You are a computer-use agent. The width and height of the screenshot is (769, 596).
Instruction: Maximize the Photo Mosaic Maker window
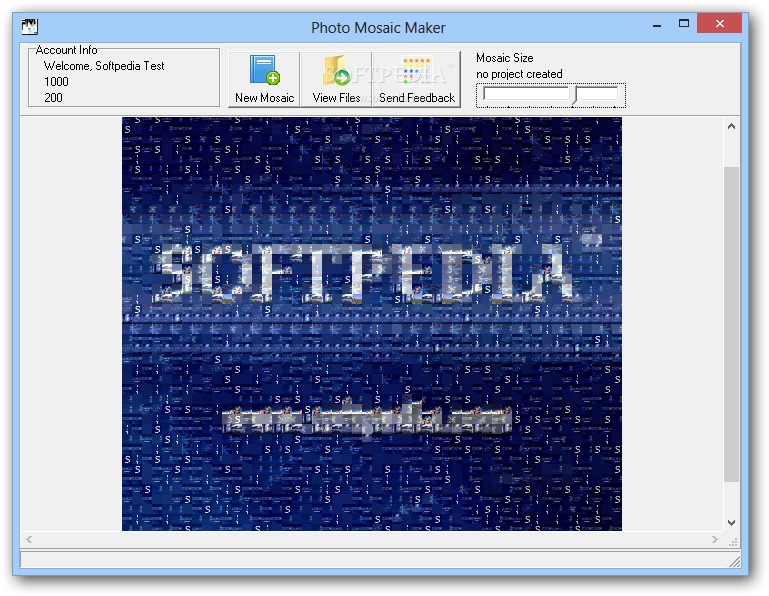(684, 24)
